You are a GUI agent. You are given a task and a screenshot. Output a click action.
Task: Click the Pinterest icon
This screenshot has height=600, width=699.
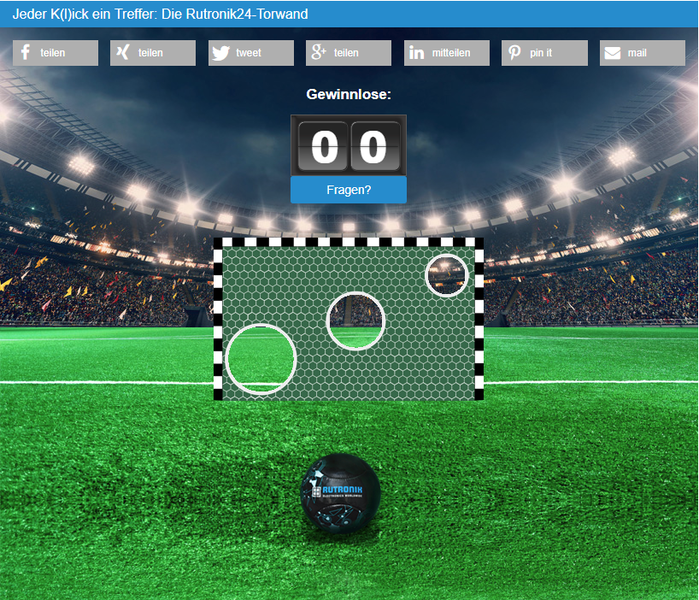click(514, 53)
